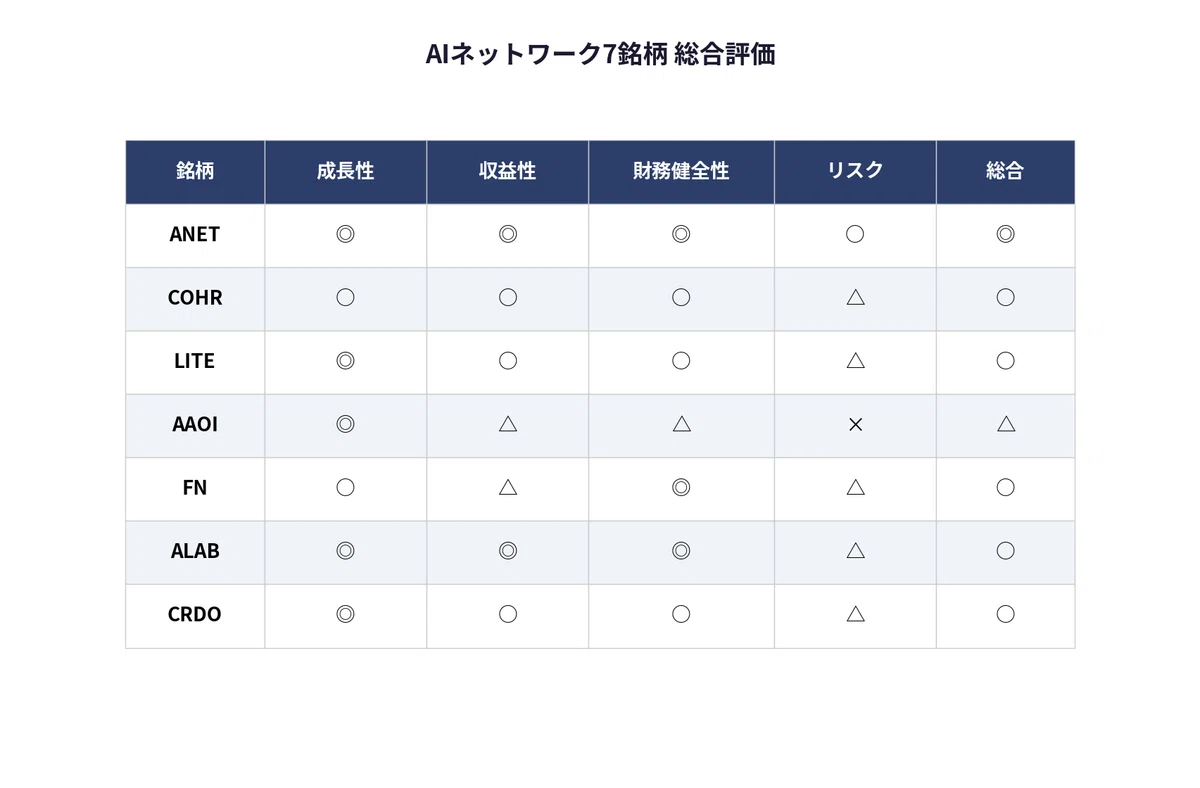The width and height of the screenshot is (1200, 788).
Task: Click the 財務健全性 column header
Action: pyautogui.click(x=681, y=171)
